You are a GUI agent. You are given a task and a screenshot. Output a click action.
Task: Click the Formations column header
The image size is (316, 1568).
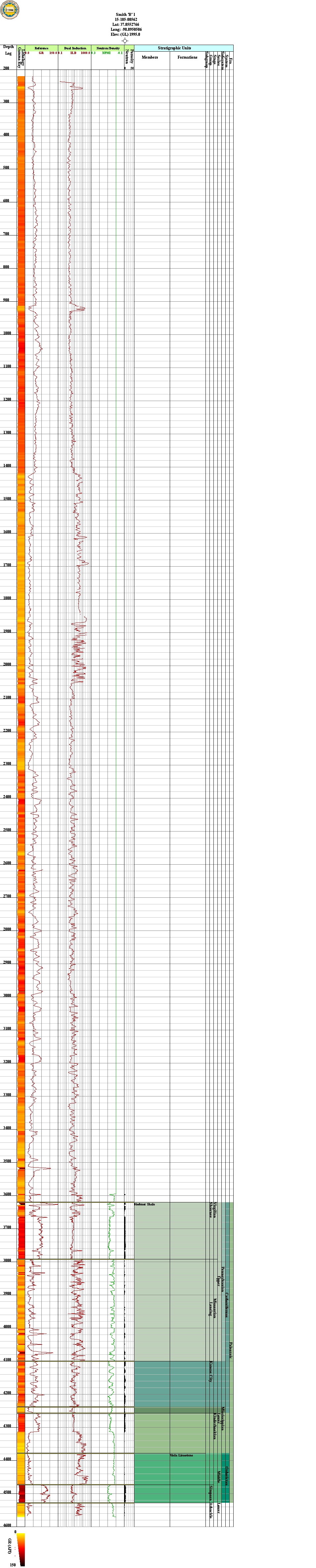pos(188,57)
